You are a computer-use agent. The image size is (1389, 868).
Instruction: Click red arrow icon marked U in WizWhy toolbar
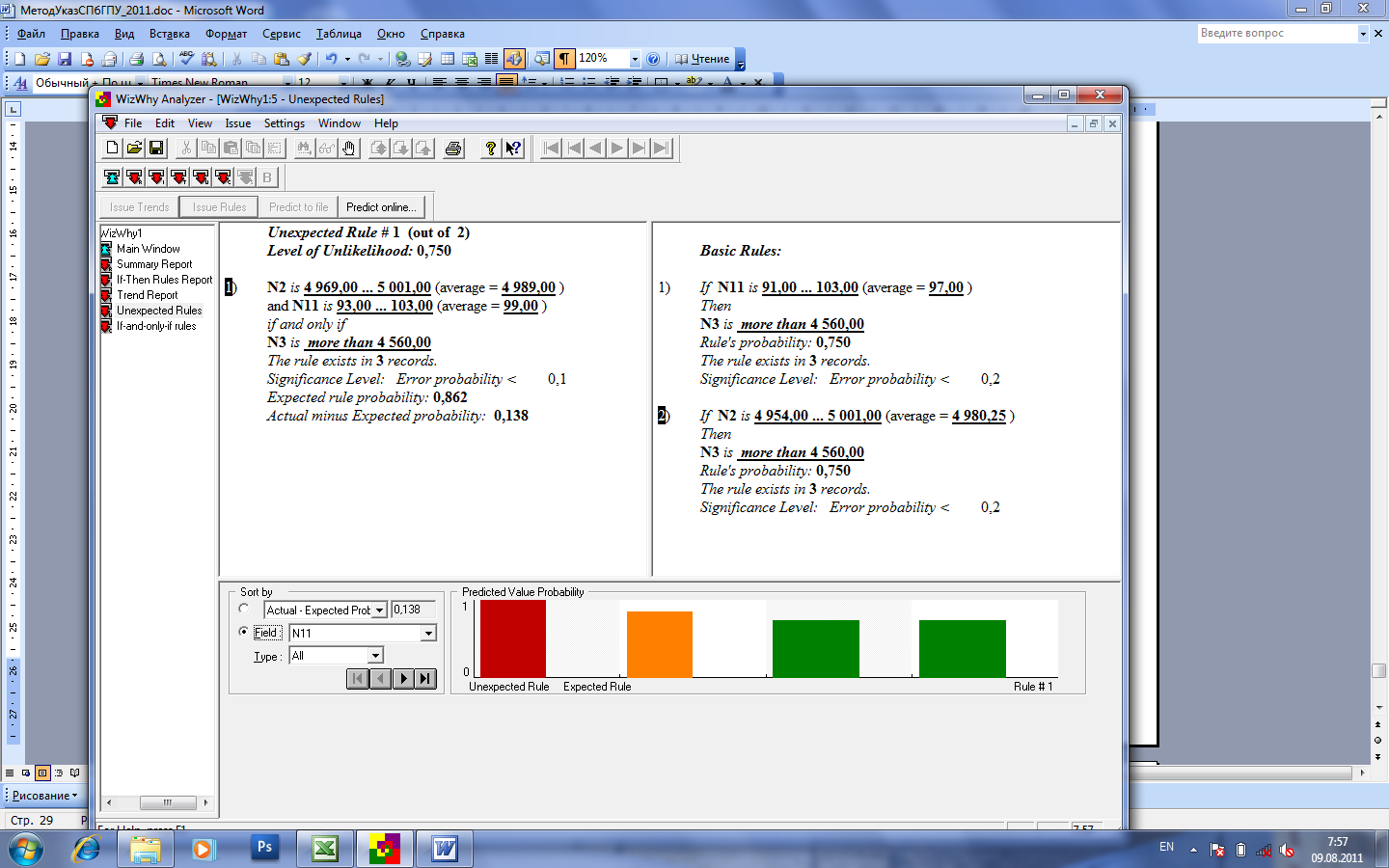point(201,177)
